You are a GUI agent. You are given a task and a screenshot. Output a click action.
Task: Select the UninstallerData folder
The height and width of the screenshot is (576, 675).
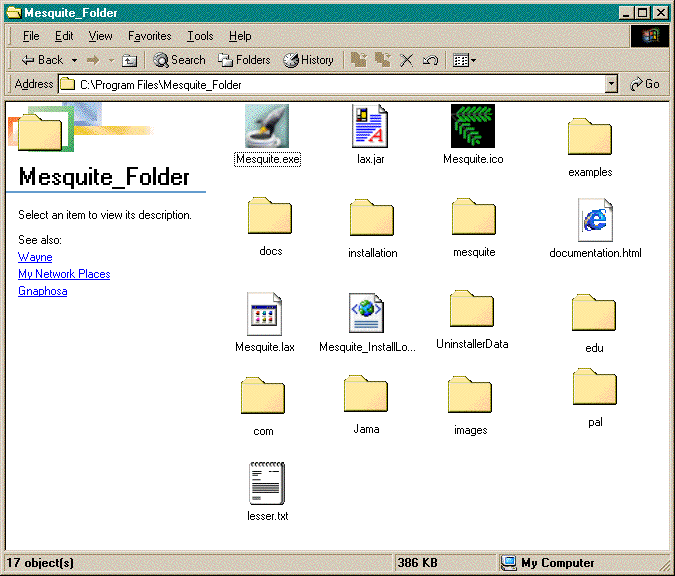coord(472,310)
